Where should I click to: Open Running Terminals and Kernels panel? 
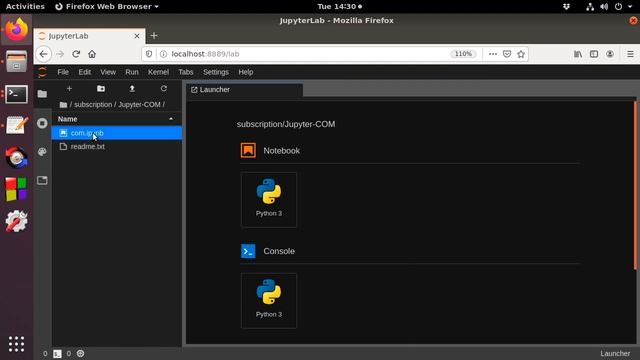click(42, 123)
